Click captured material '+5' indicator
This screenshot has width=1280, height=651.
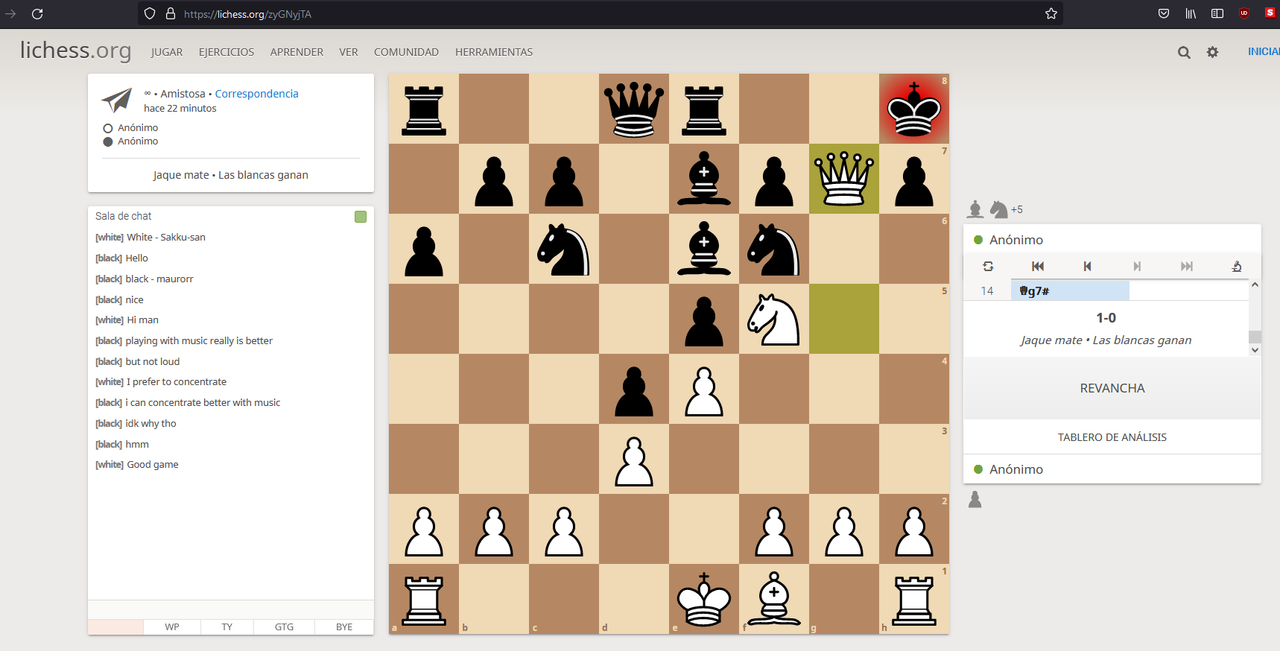1017,210
